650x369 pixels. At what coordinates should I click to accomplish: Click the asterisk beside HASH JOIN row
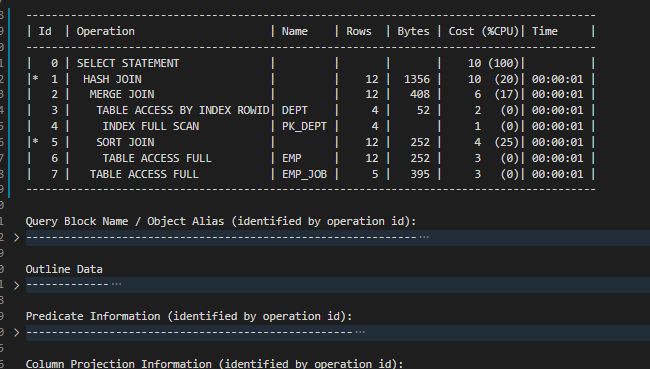tap(36, 78)
